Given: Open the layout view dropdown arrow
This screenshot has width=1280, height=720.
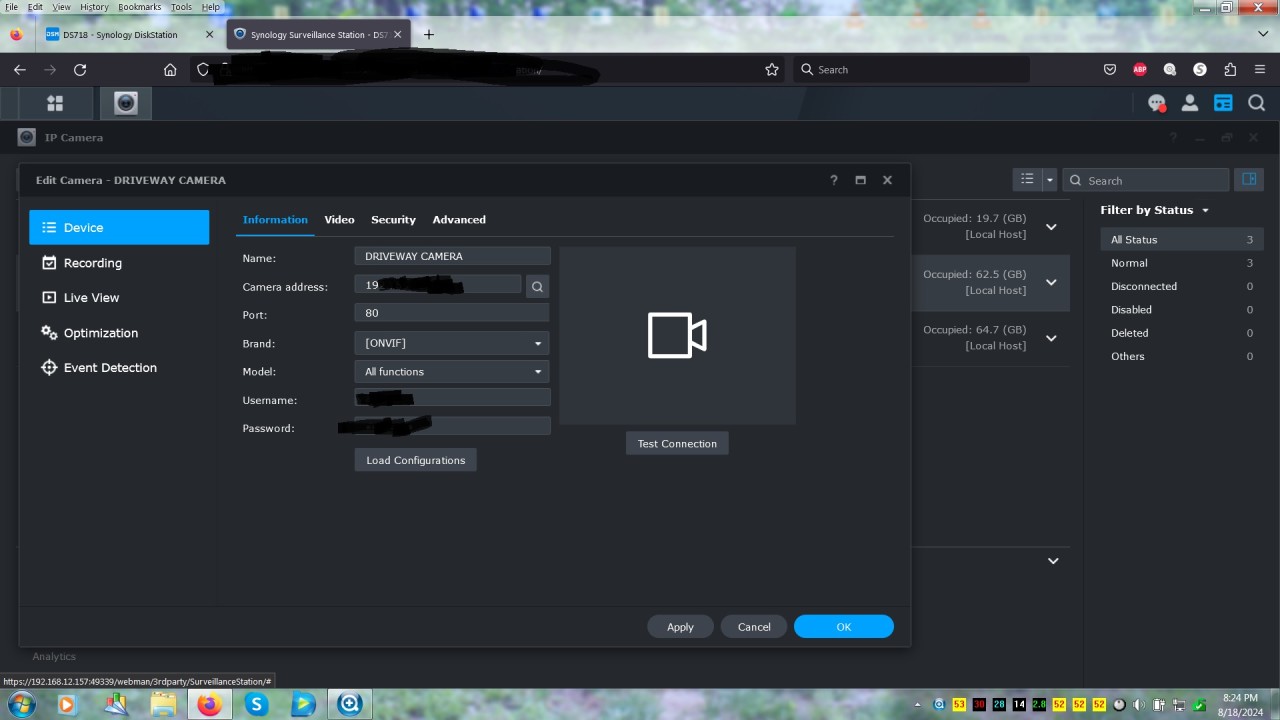Looking at the screenshot, I should (1049, 180).
